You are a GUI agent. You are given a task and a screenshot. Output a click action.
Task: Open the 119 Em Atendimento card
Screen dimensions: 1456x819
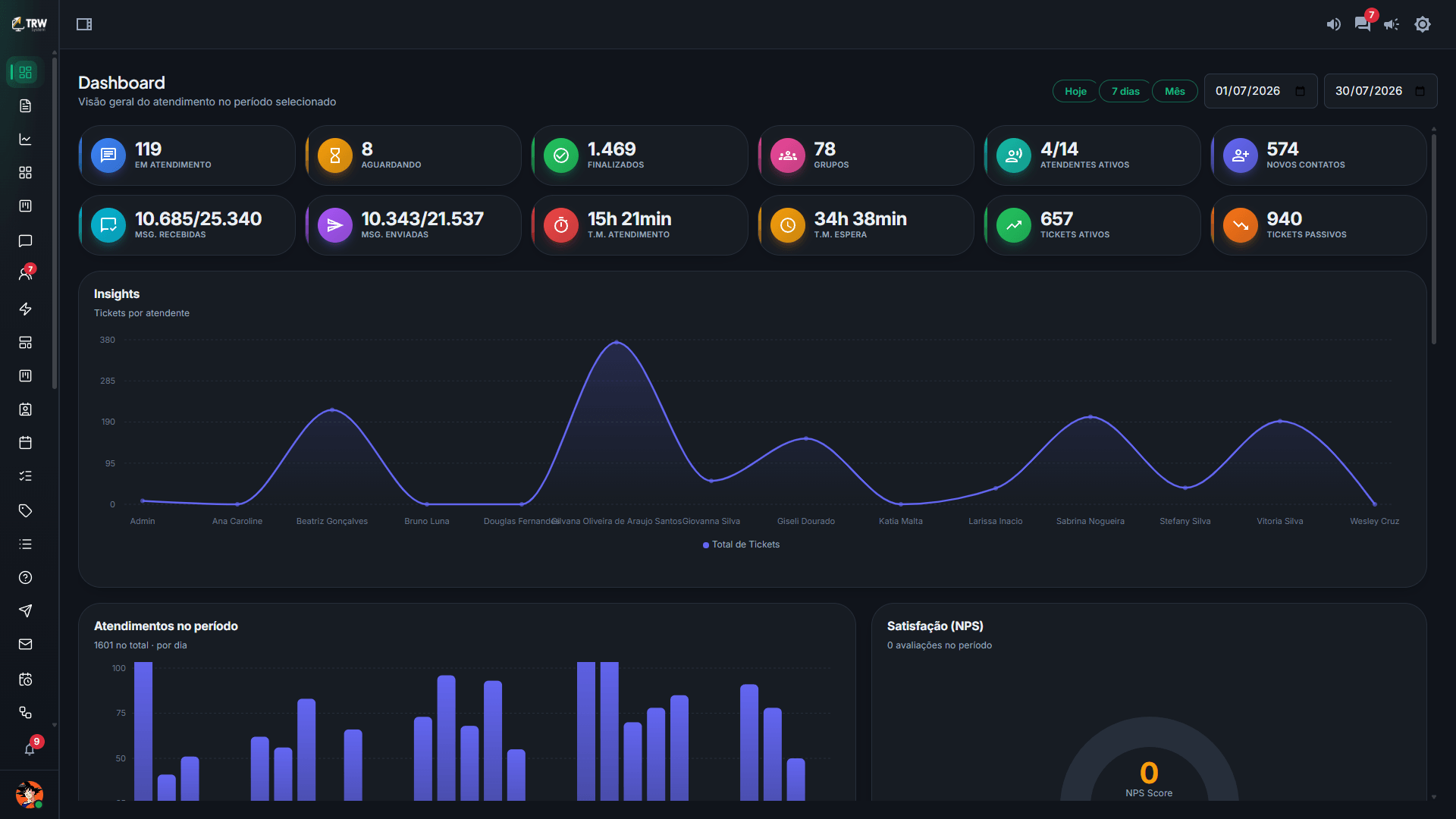[x=187, y=155]
